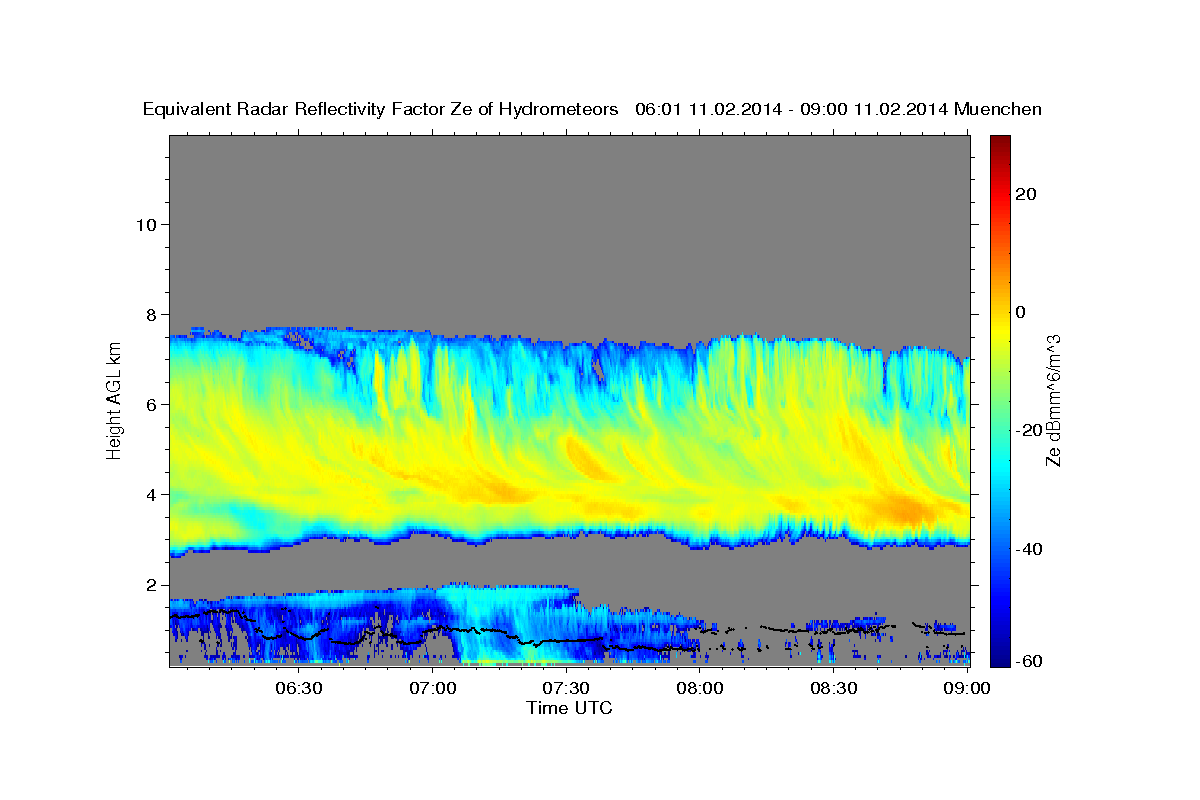Viewport: 1200px width, 800px height.
Task: Click the '08:00' time tick label
Action: pos(700,689)
